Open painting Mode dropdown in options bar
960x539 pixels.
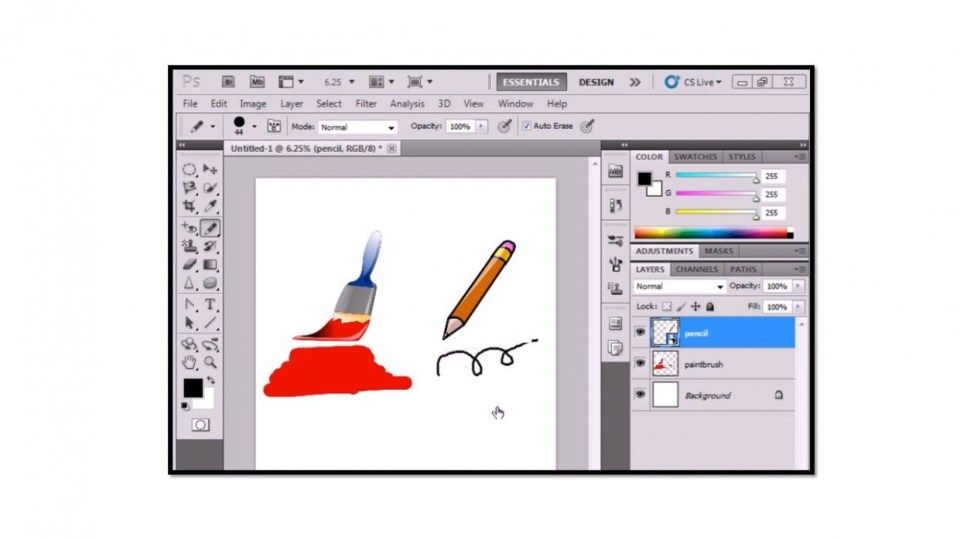coord(358,127)
